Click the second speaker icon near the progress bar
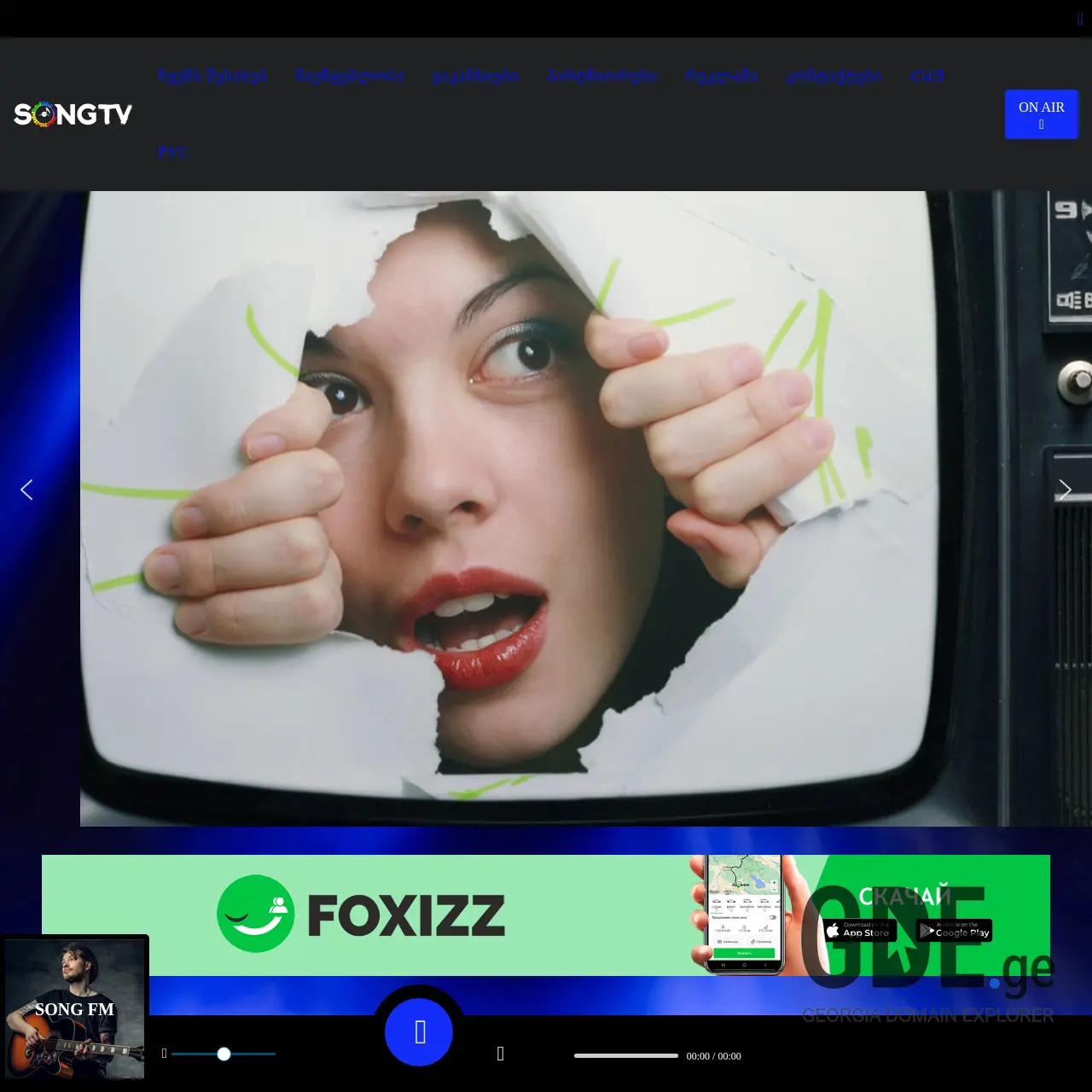 click(x=499, y=1054)
